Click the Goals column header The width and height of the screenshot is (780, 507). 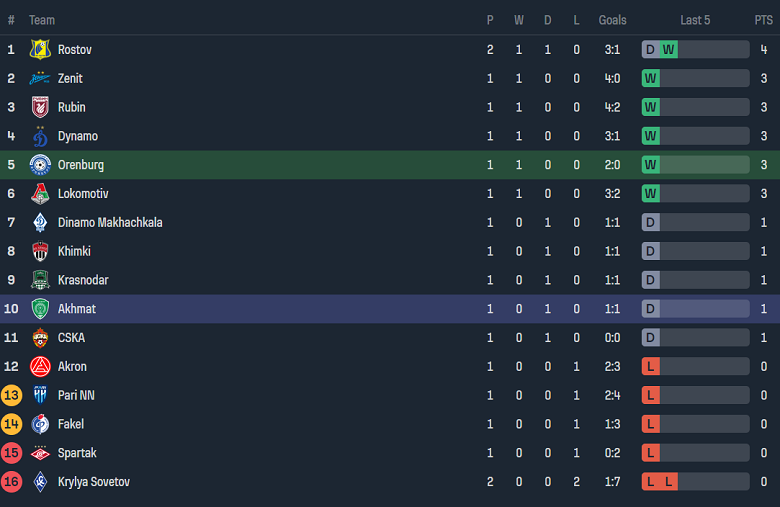[x=612, y=20]
